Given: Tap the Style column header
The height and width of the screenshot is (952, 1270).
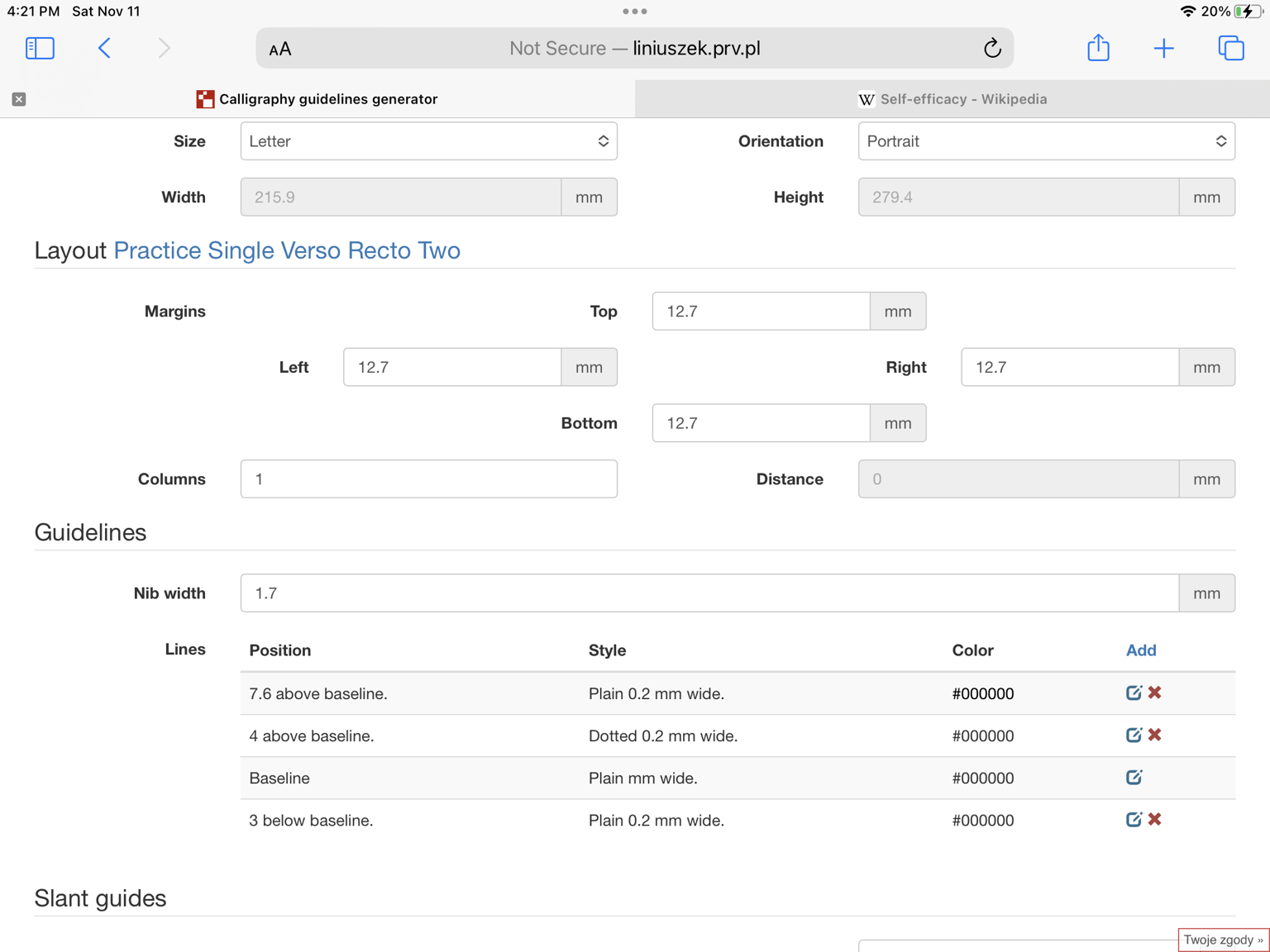Looking at the screenshot, I should [607, 650].
